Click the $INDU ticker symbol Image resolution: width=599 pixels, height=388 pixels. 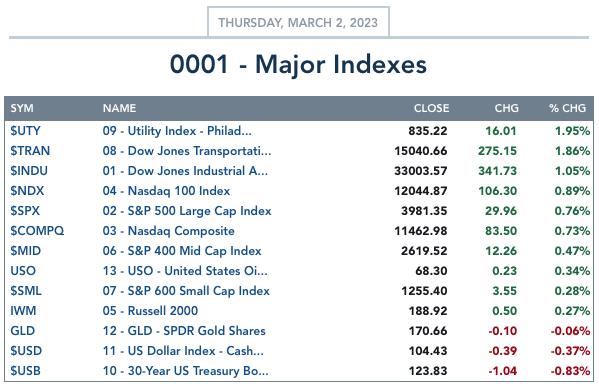tap(29, 171)
